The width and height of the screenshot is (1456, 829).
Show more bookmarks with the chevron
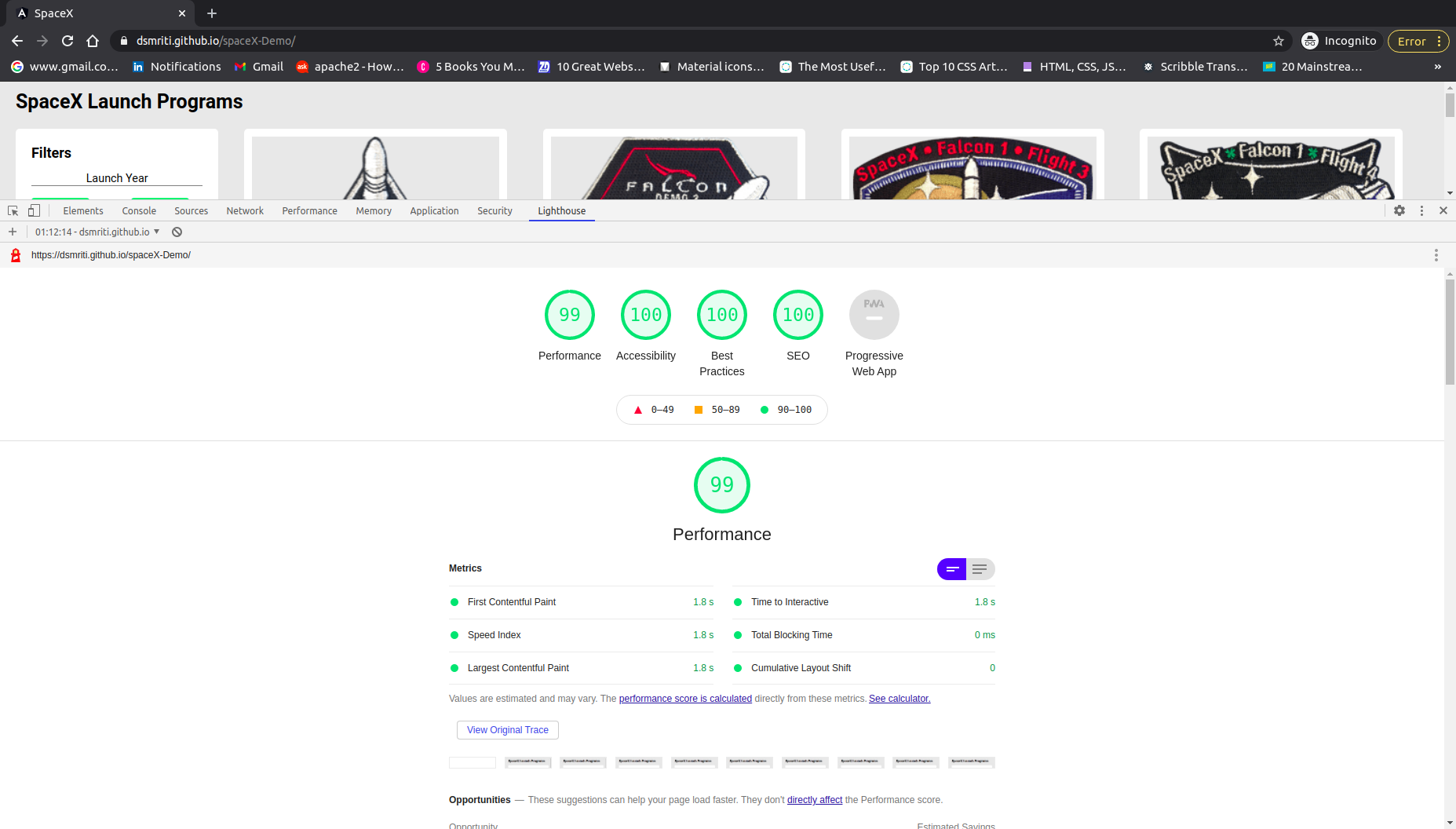coord(1438,67)
